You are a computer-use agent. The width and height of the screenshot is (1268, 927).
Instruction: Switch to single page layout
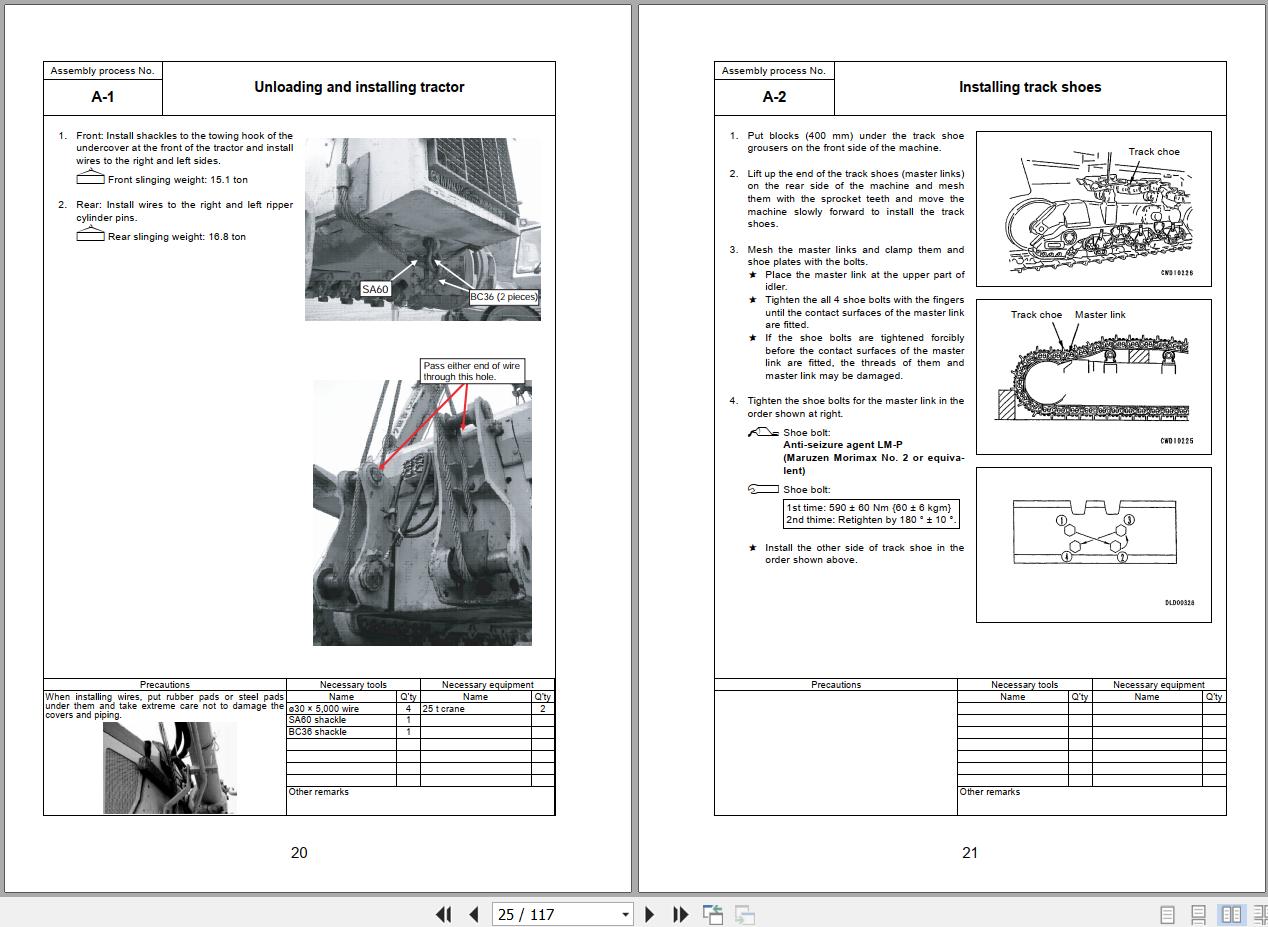(1167, 914)
